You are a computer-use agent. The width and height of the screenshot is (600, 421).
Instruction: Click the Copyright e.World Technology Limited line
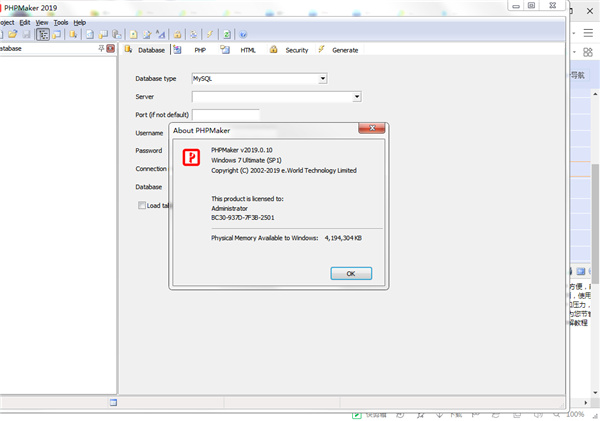point(284,170)
